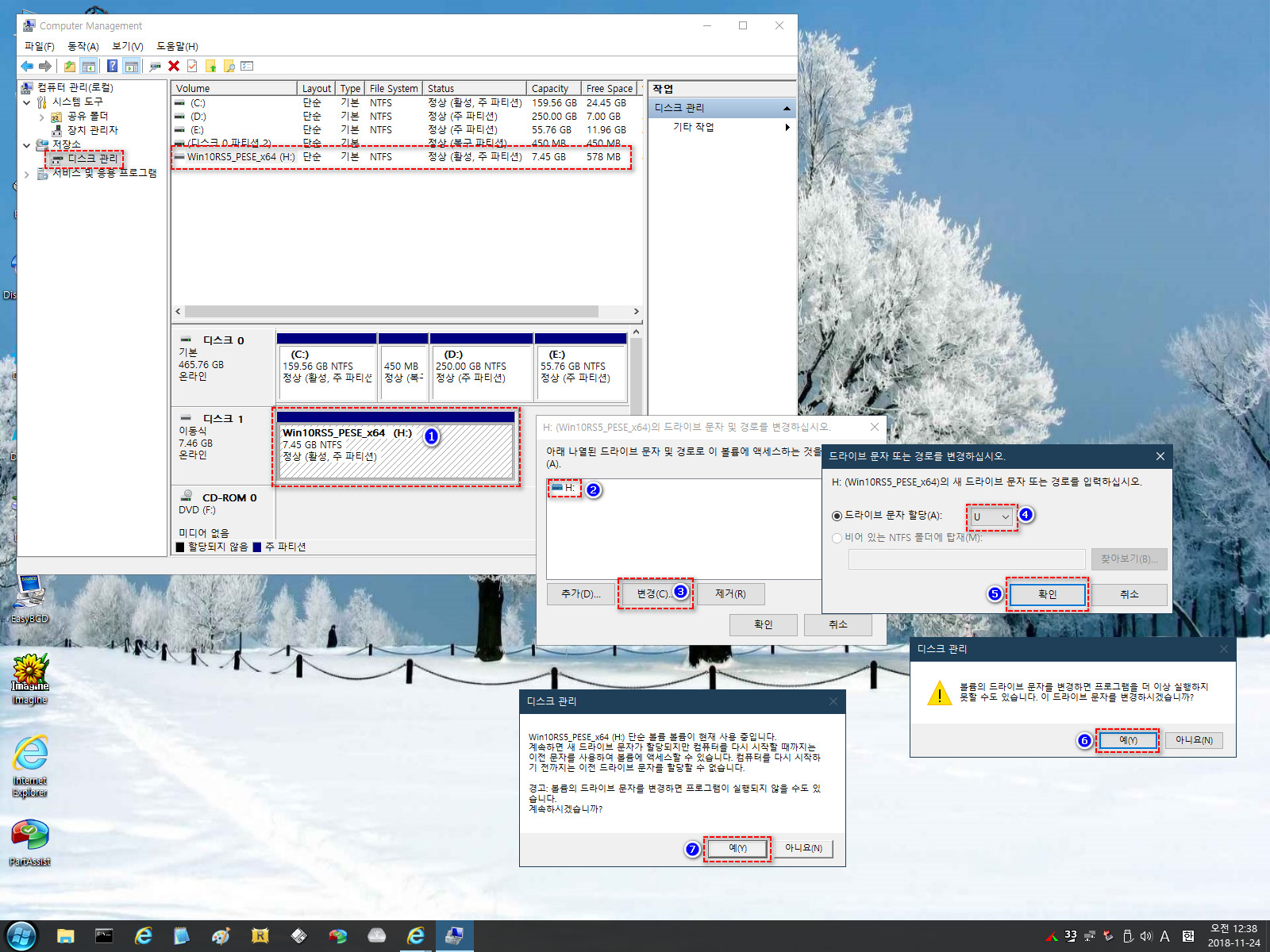
Task: Open the Windows Start button
Action: [21, 936]
